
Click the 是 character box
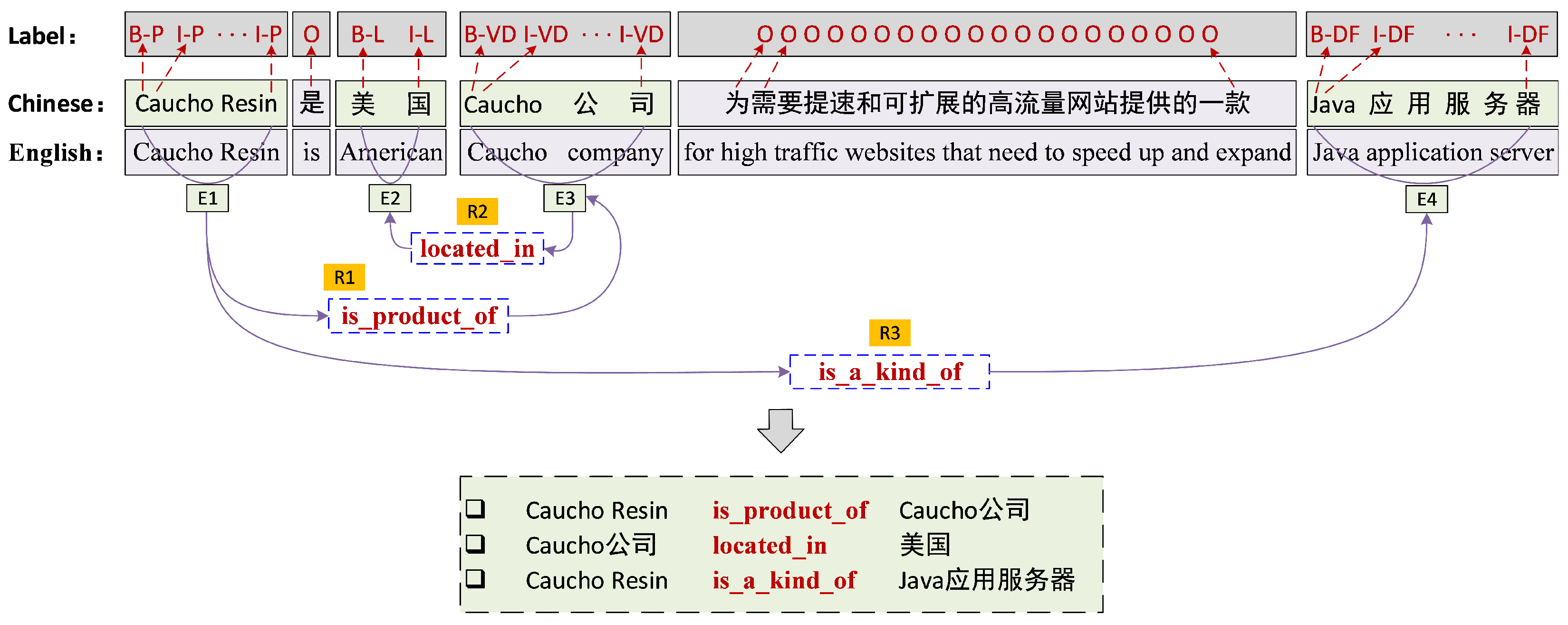311,103
